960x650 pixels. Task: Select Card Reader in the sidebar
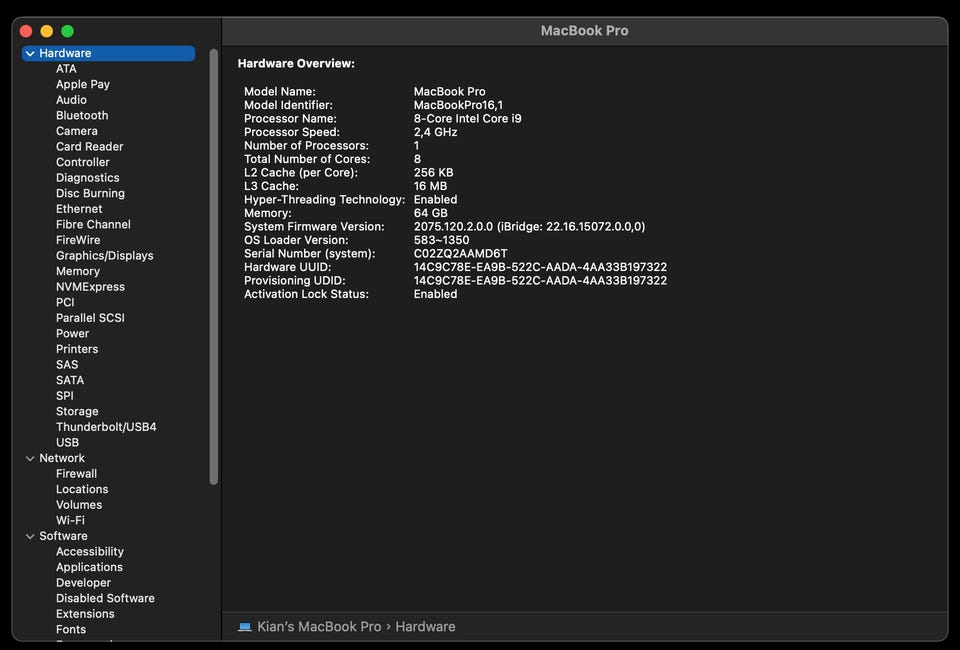tap(89, 147)
